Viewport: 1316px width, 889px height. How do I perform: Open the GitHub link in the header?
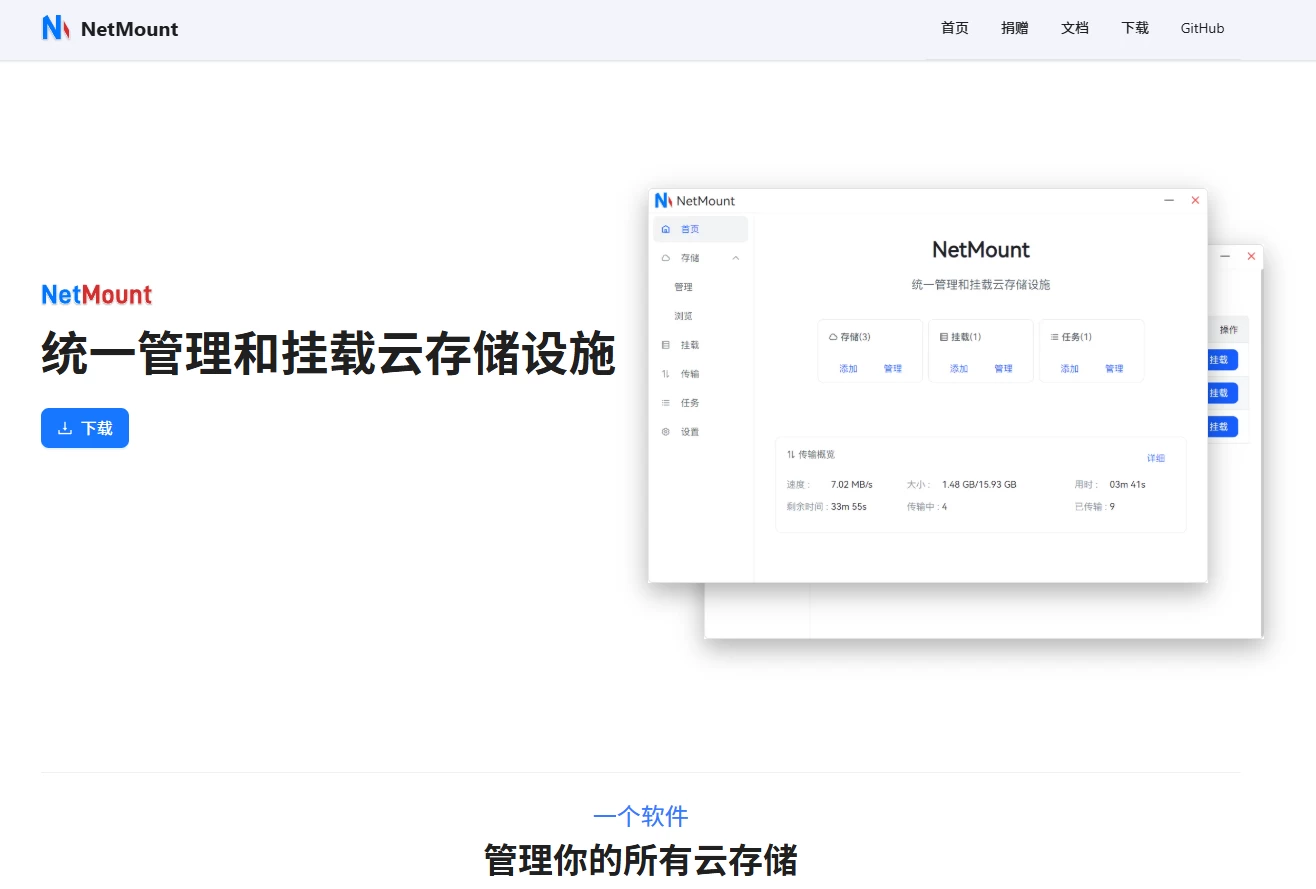click(1201, 28)
